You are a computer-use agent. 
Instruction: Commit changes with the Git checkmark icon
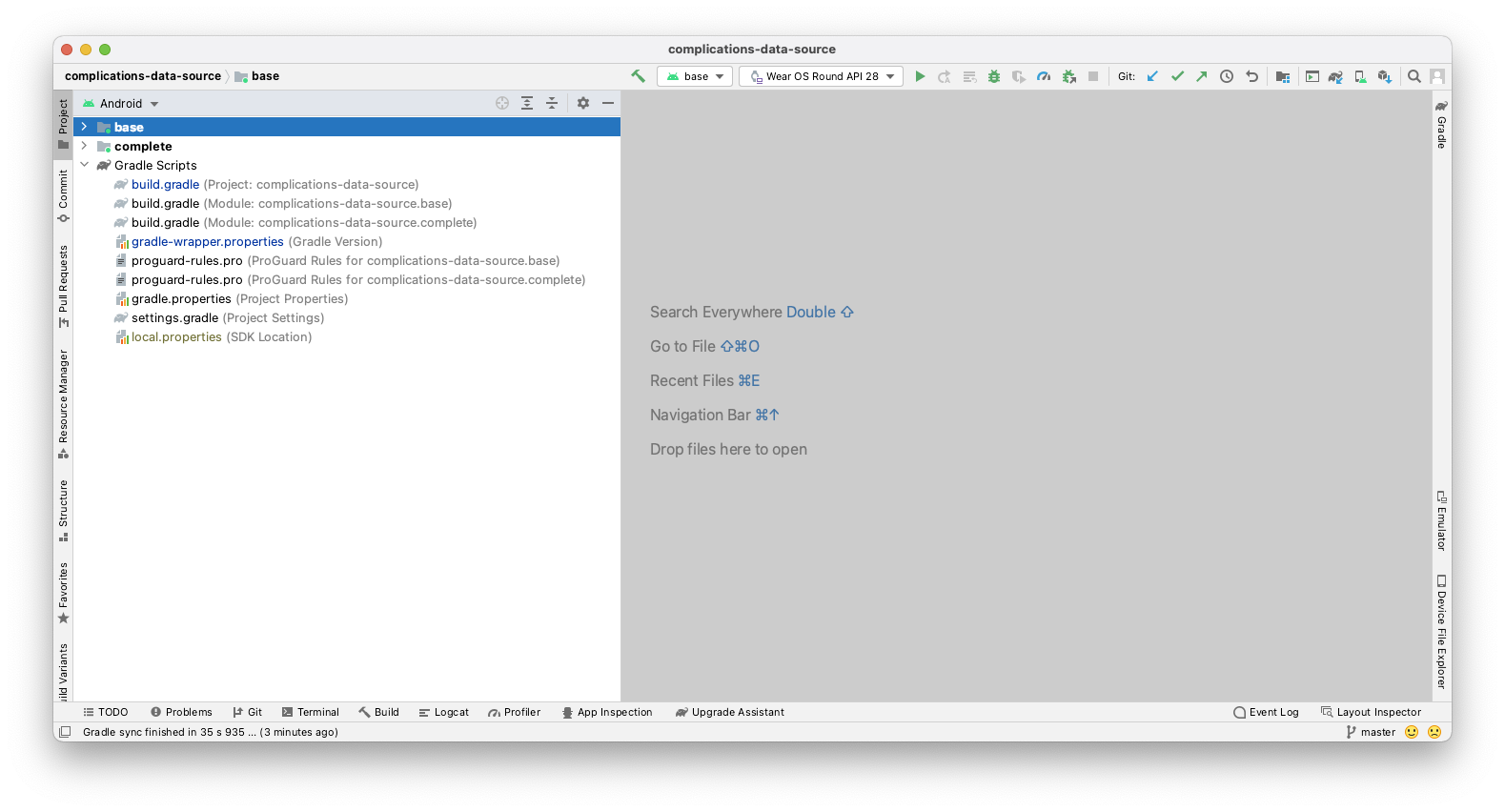point(1177,76)
